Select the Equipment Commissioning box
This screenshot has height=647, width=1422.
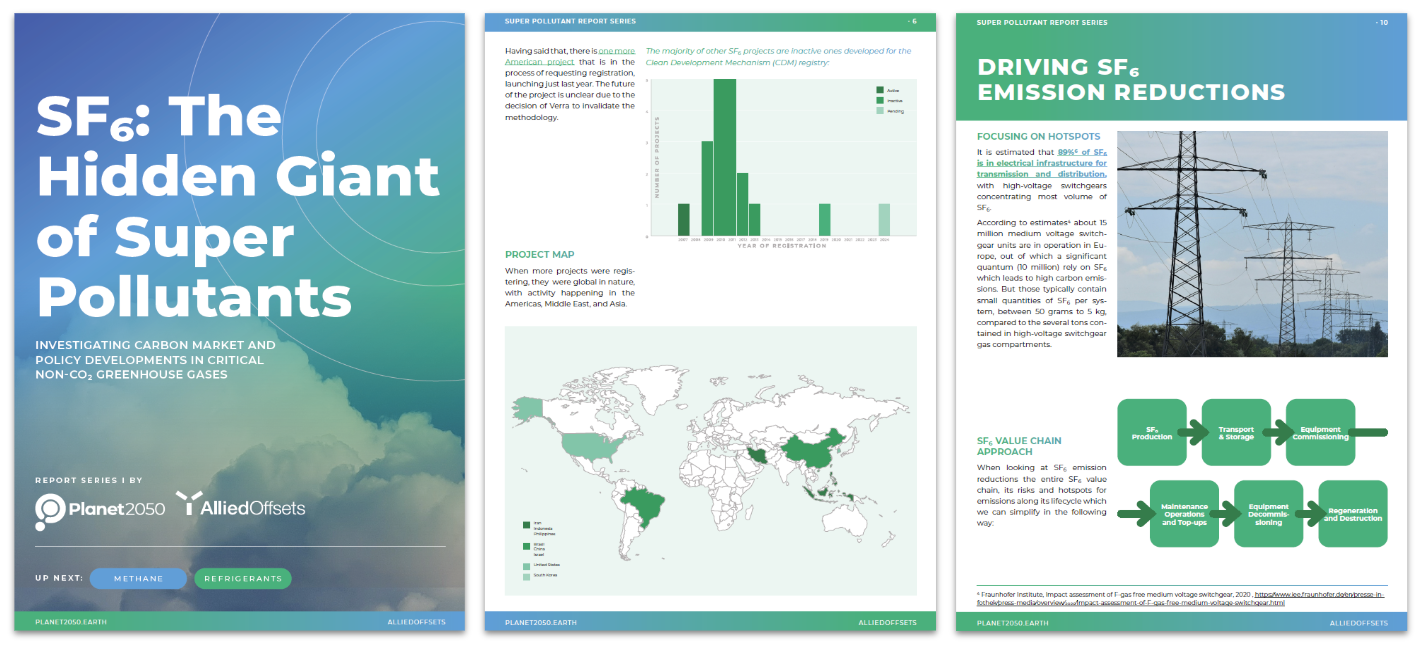pos(1320,432)
